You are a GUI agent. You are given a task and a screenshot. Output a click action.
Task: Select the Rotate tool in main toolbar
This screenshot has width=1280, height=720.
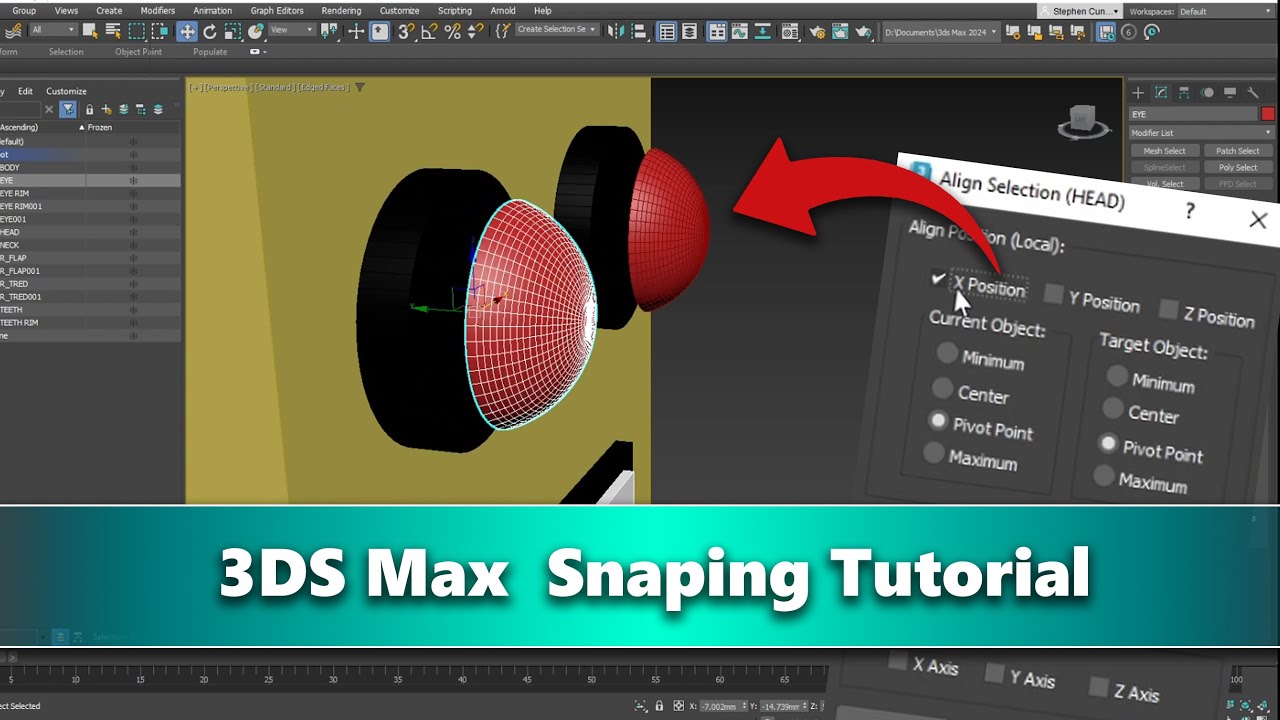tap(210, 31)
